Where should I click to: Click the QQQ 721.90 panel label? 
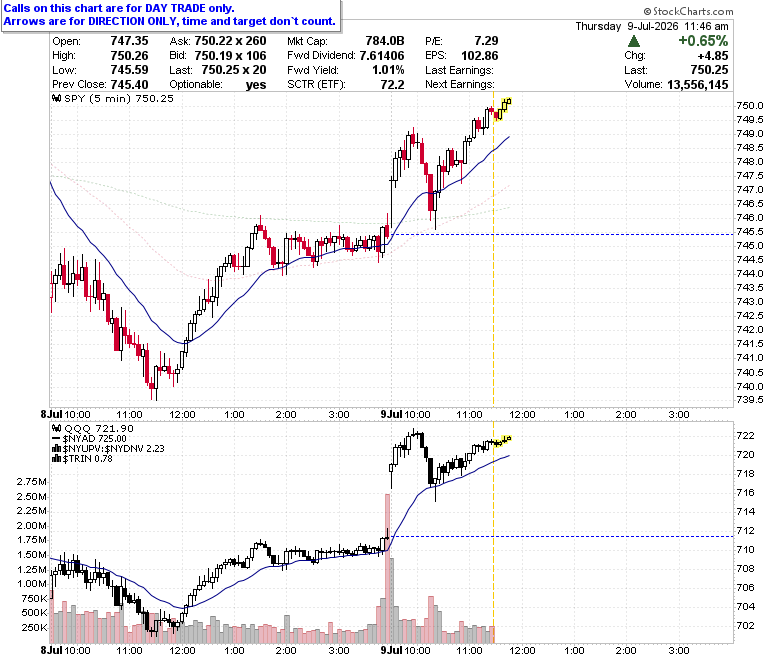(99, 428)
